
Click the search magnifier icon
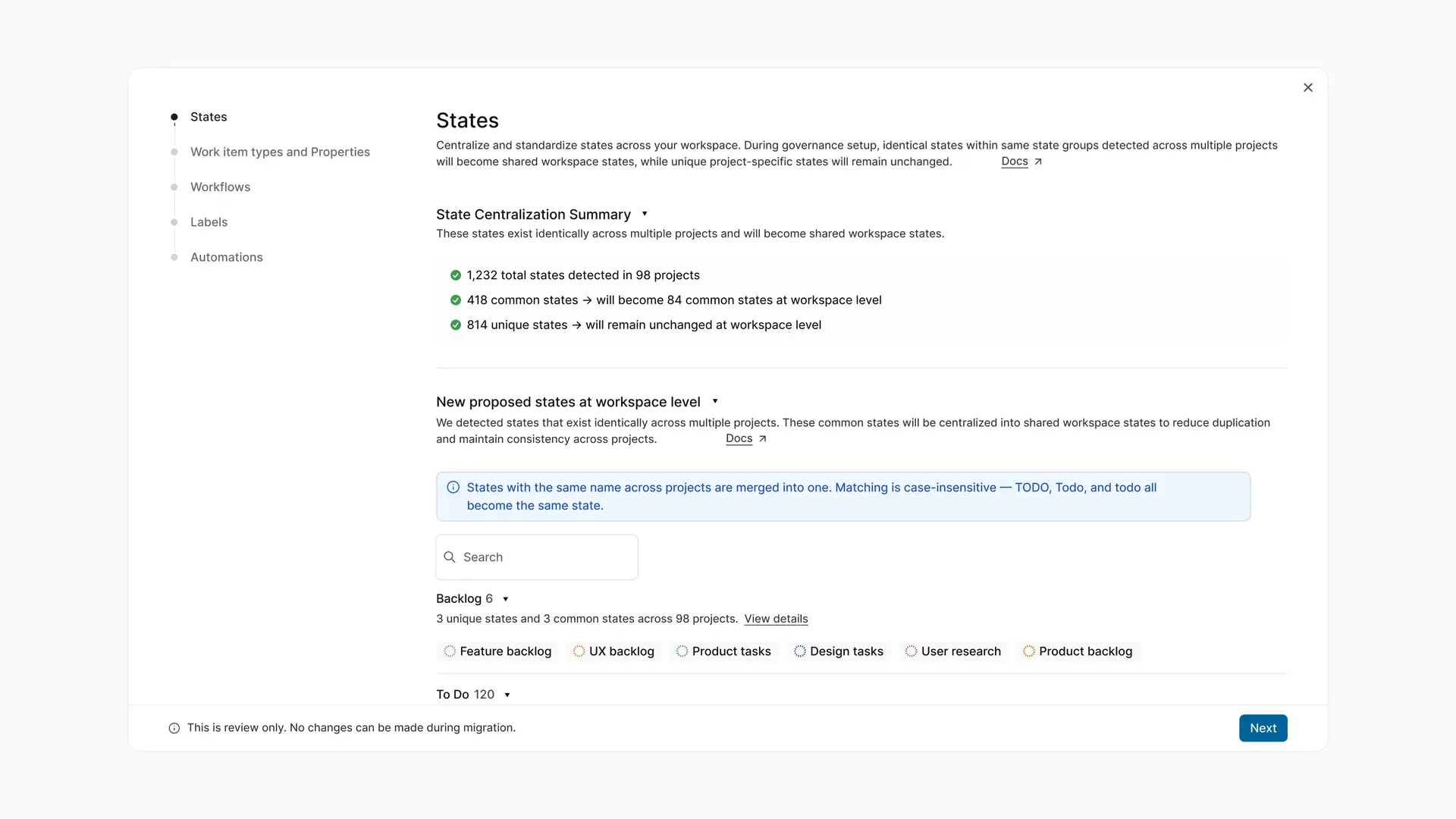[450, 557]
